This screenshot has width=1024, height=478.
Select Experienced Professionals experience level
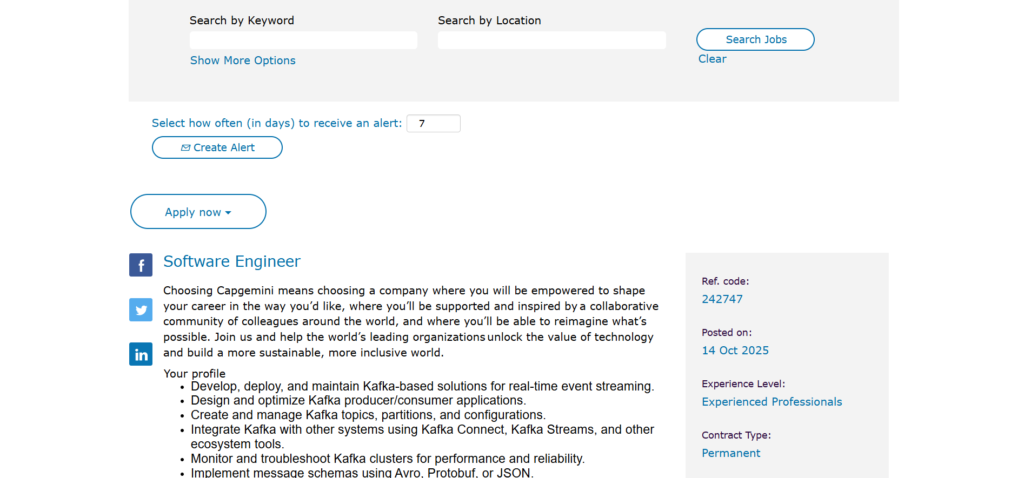(771, 402)
